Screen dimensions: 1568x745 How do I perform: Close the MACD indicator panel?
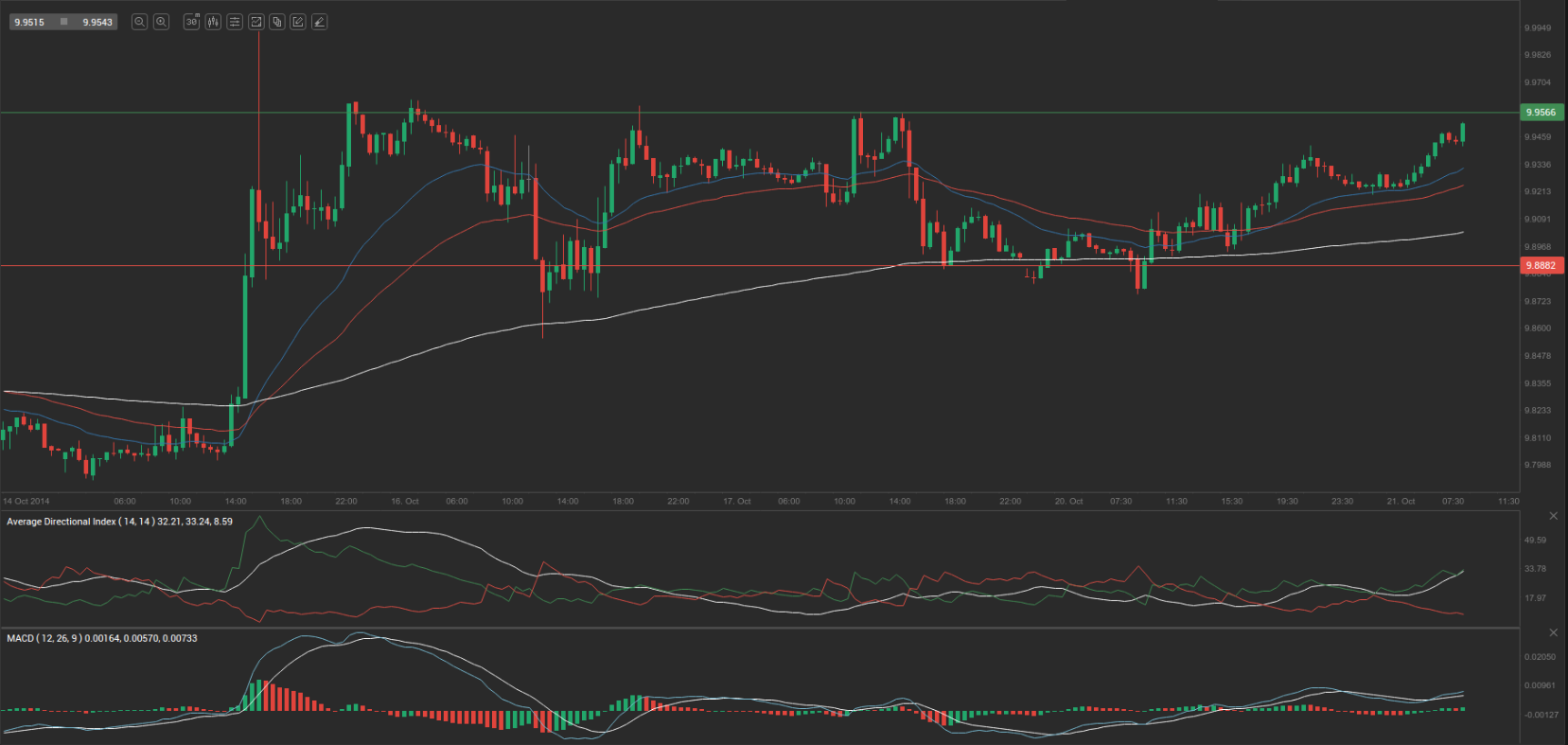(1553, 632)
